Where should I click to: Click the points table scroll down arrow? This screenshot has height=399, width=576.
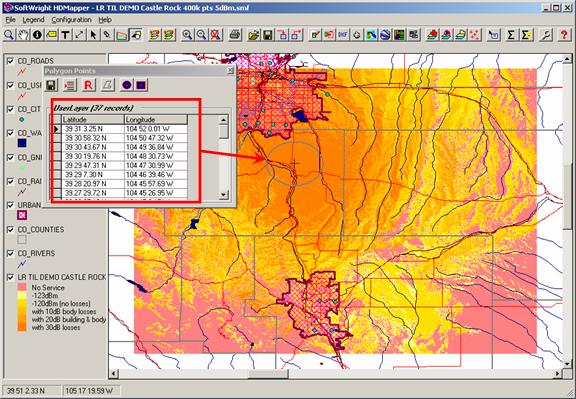[223, 195]
